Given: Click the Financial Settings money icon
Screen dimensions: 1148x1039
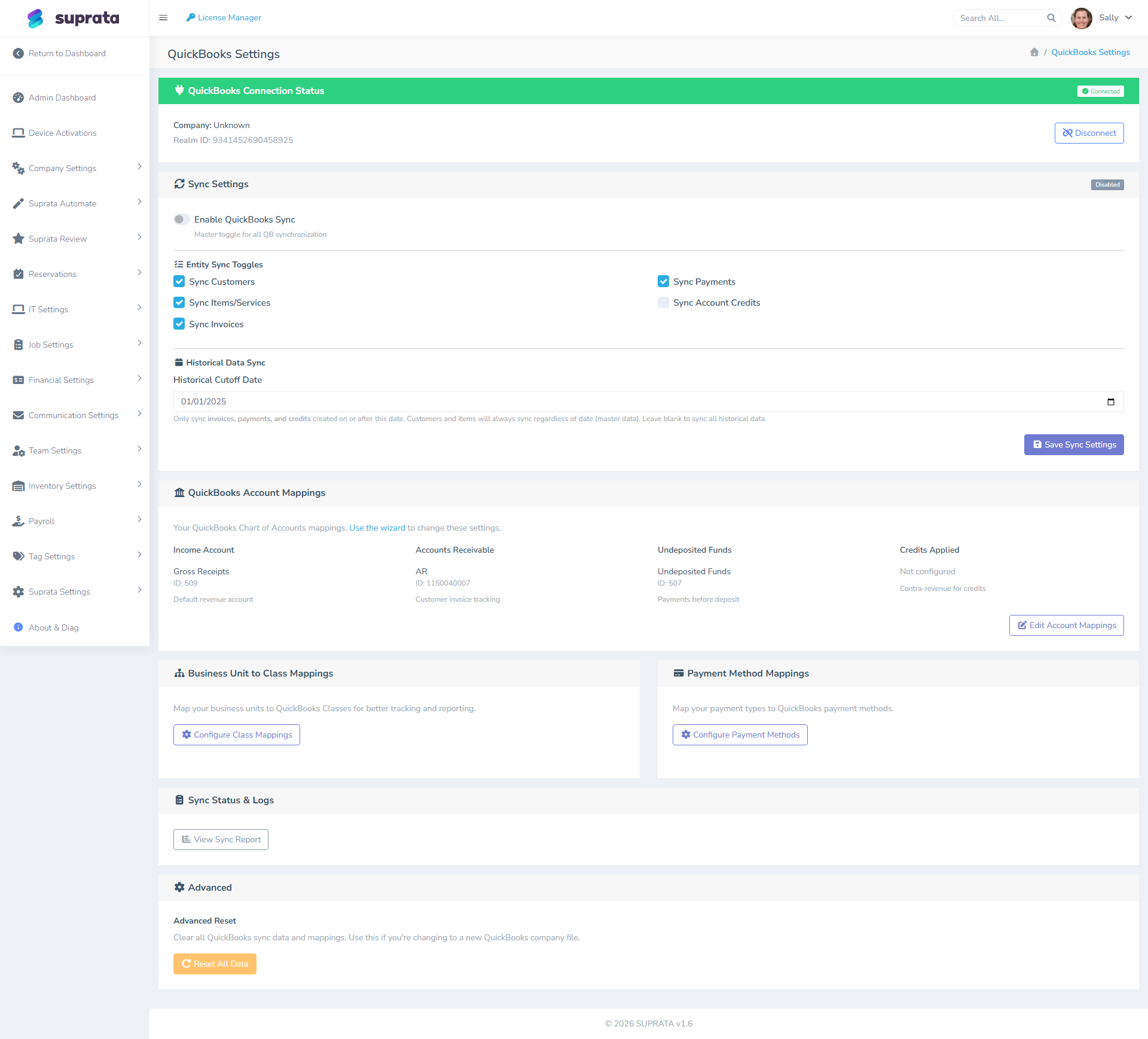Looking at the screenshot, I should pos(19,380).
